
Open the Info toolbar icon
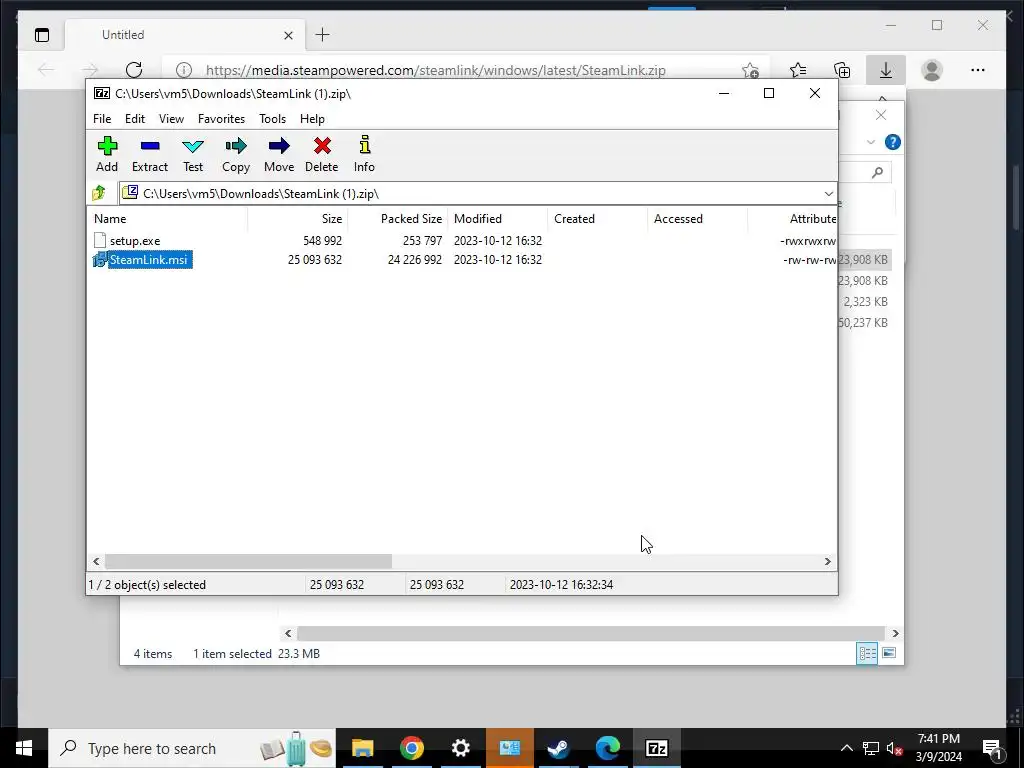pos(364,154)
